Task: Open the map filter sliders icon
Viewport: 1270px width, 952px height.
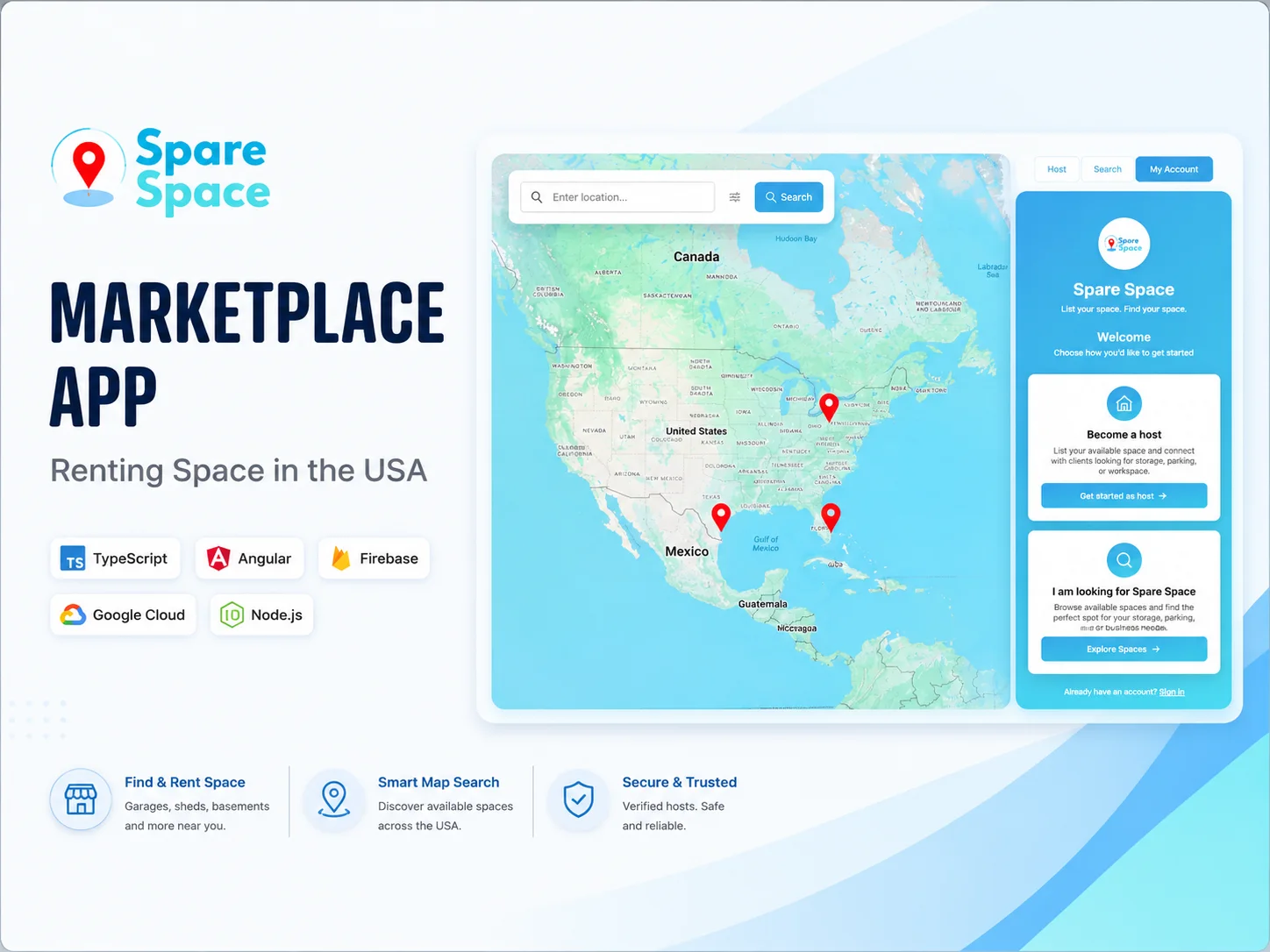Action: pos(735,197)
